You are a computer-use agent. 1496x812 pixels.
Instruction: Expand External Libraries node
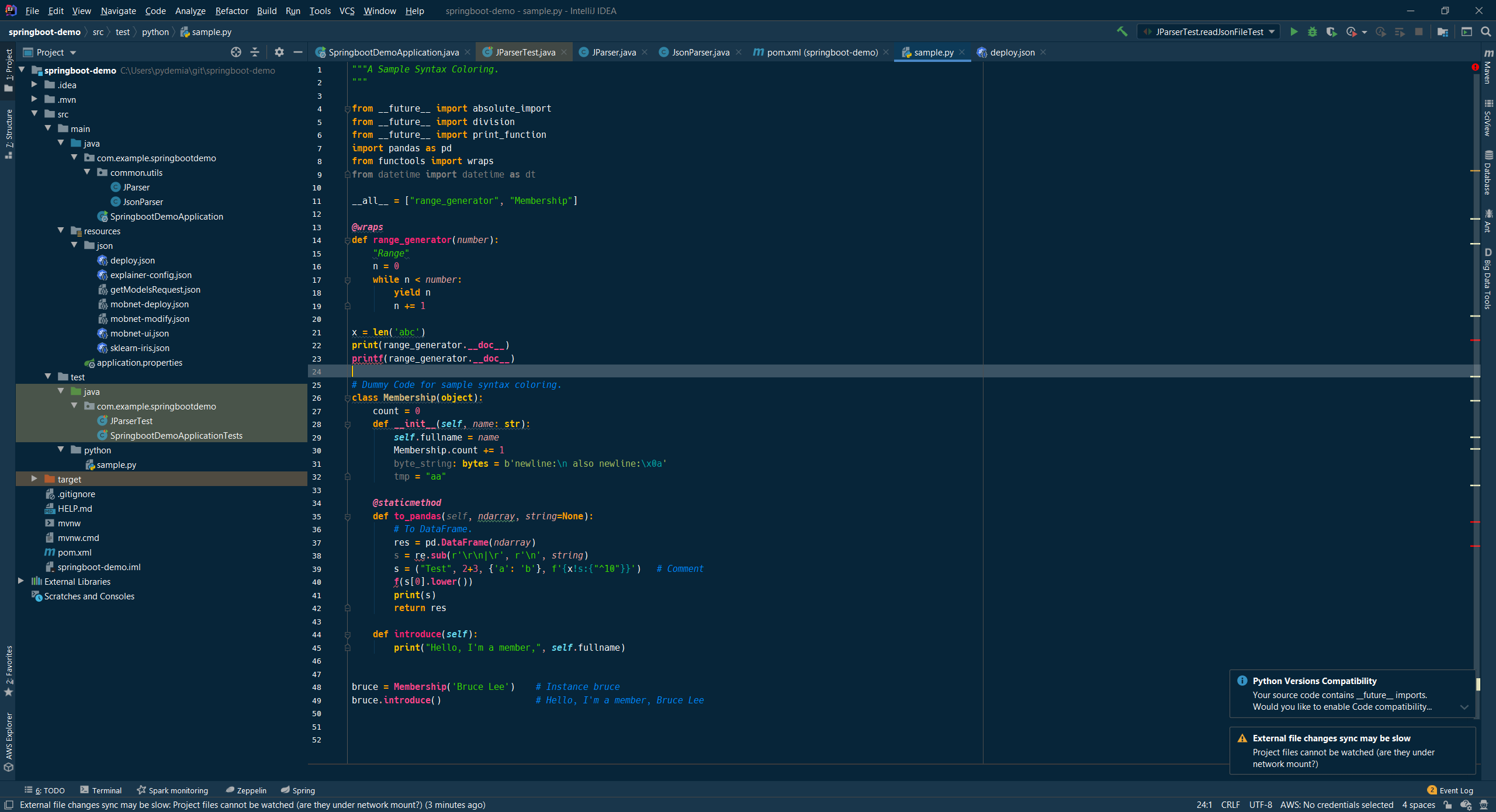21,581
